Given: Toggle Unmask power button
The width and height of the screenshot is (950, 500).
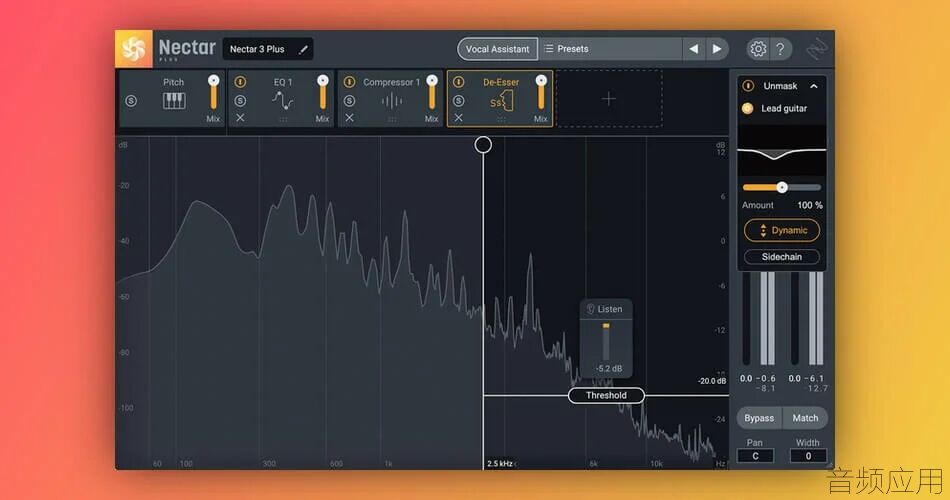Looking at the screenshot, I should [x=748, y=86].
